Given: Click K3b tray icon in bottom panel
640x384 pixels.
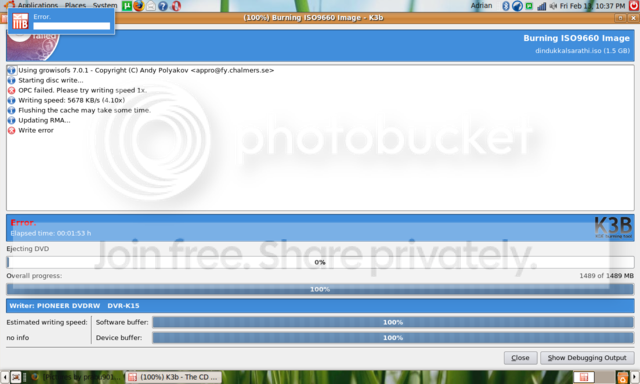Looking at the screenshot, I should pyautogui.click(x=584, y=377).
